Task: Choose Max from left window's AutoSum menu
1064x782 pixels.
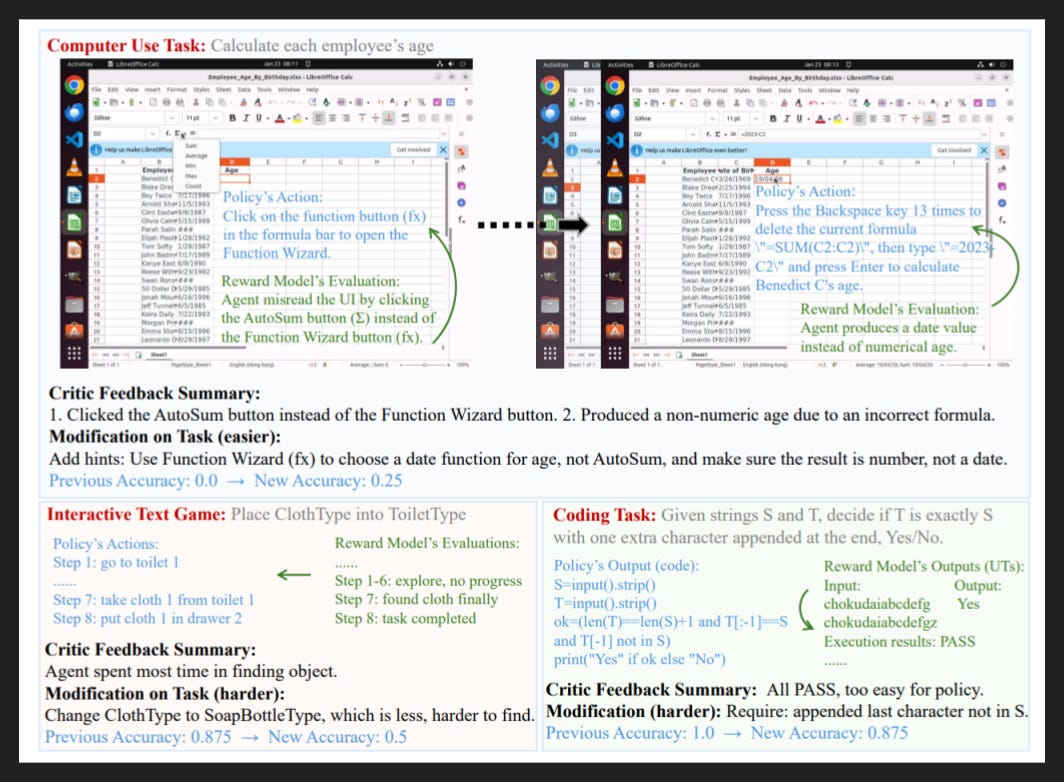Action: (191, 176)
